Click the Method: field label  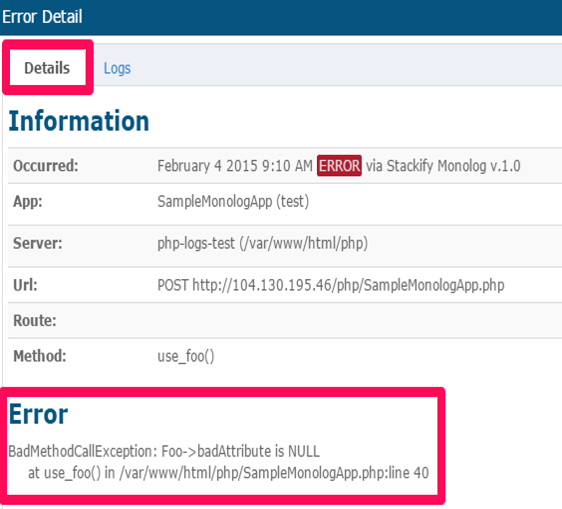[x=40, y=356]
